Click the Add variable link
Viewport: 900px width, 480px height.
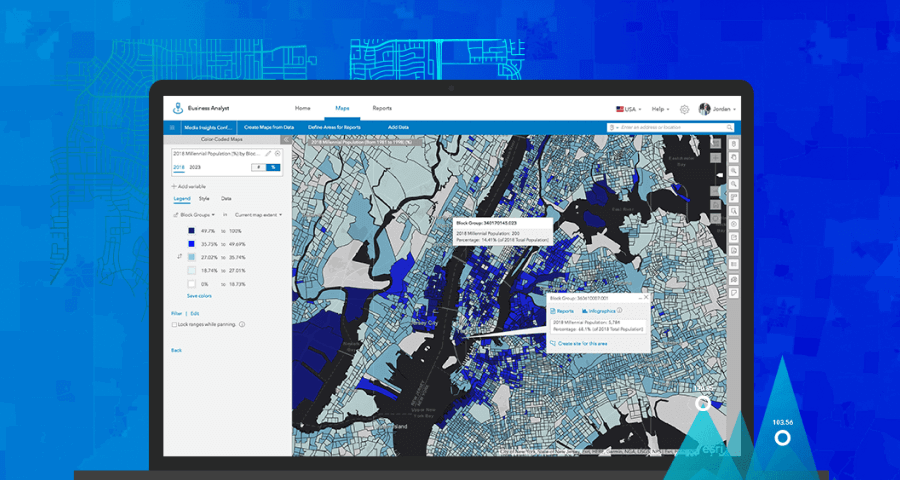pos(192,187)
